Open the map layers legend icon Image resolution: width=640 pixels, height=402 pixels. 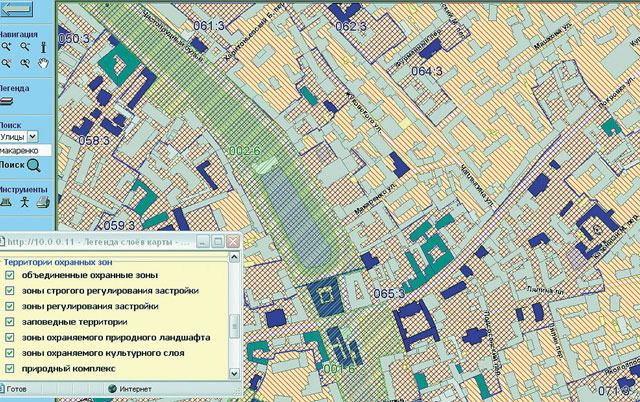6,101
